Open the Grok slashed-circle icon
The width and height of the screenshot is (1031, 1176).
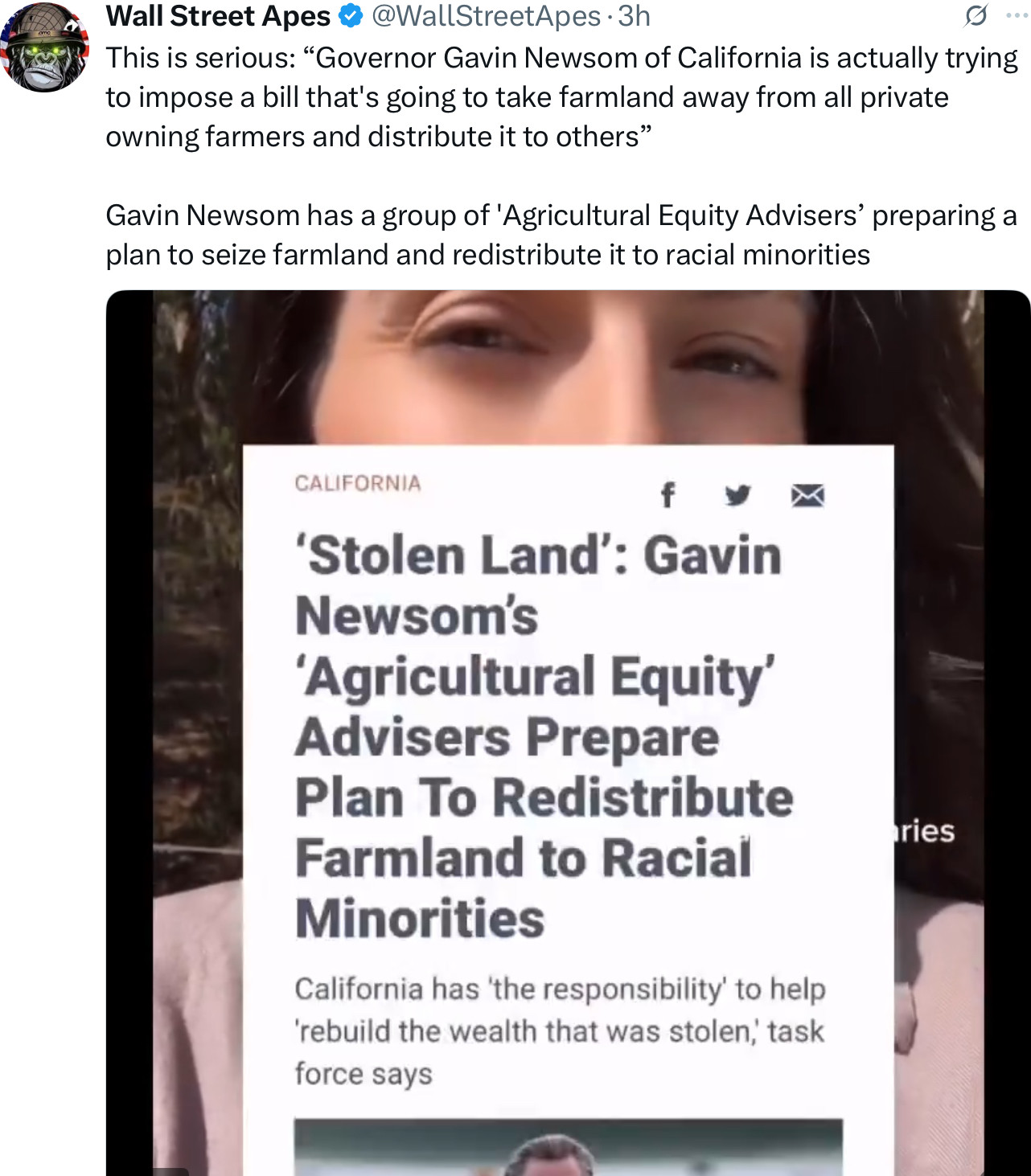[976, 15]
